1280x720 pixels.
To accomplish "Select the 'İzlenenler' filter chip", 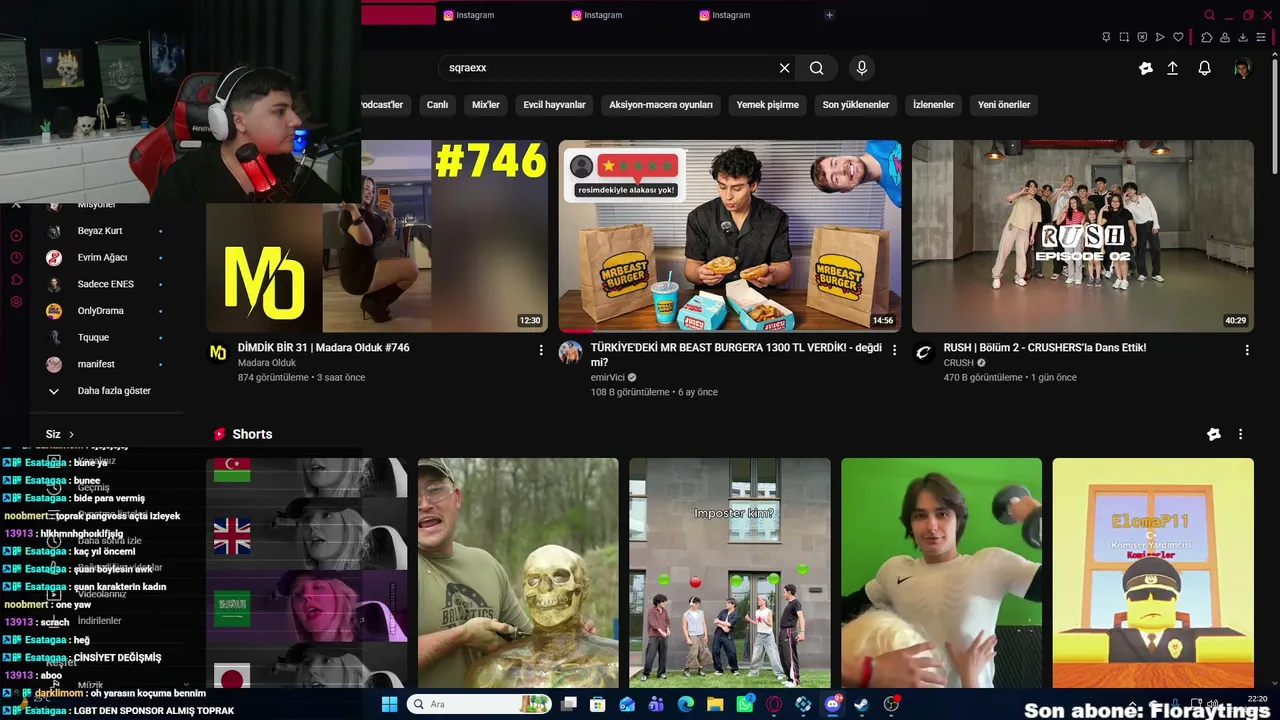I will click(x=933, y=104).
